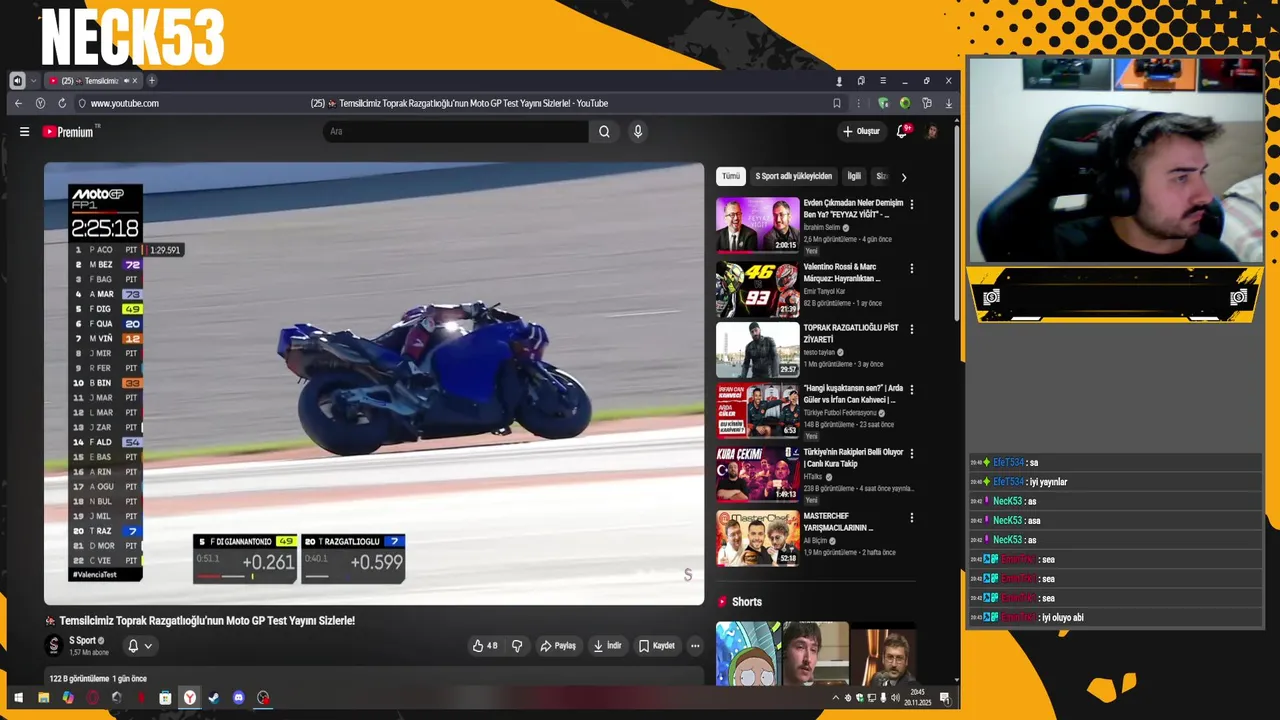Open browser tab list dropdown arrow
Screen dimensions: 1280x720
point(34,81)
